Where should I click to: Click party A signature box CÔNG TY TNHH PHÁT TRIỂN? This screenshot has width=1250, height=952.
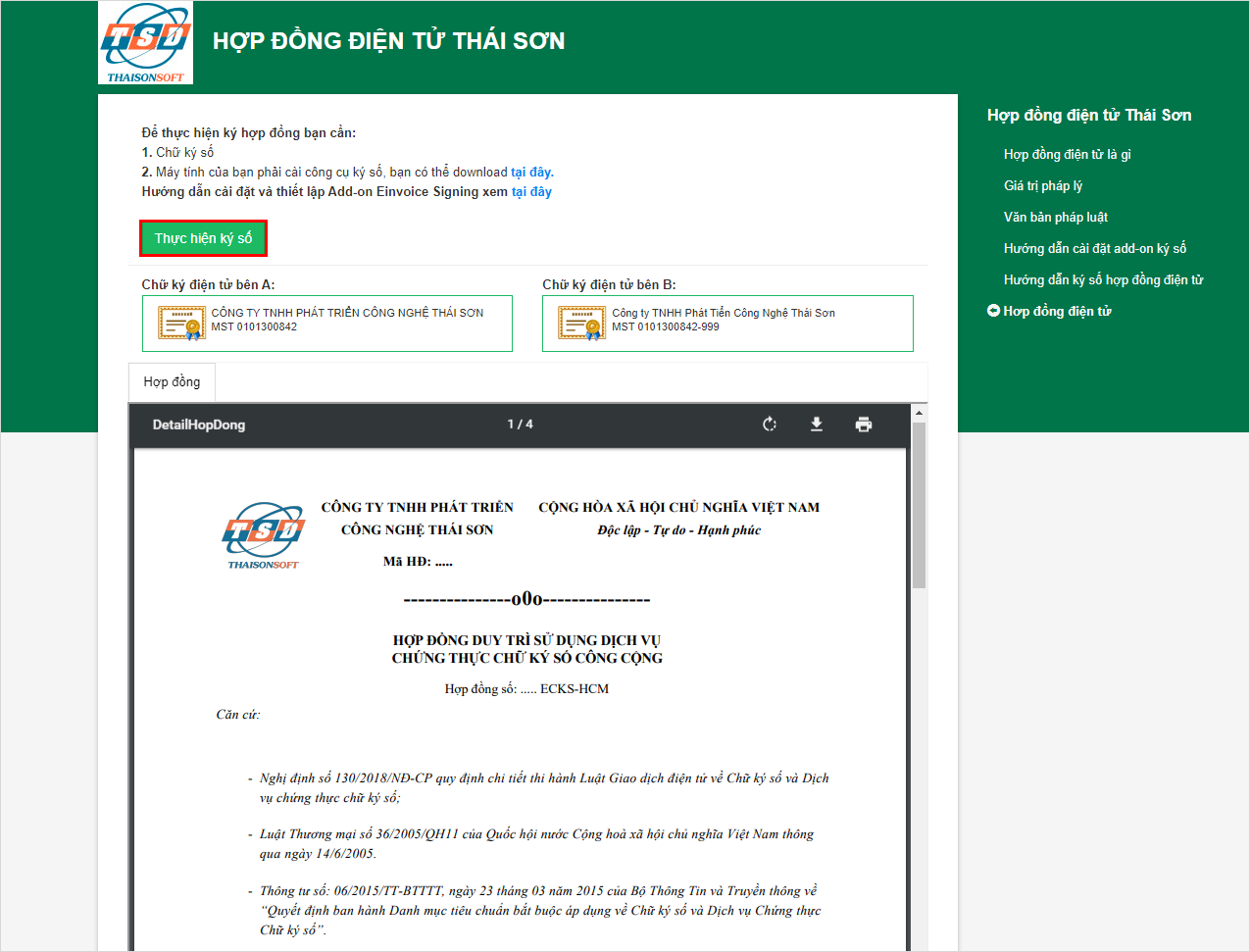[327, 324]
